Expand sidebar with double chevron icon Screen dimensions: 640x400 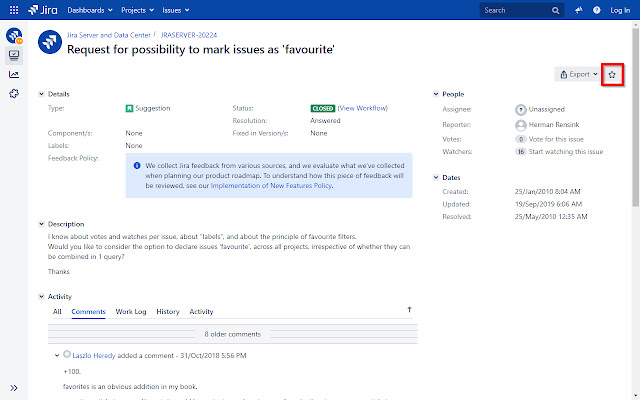14,388
